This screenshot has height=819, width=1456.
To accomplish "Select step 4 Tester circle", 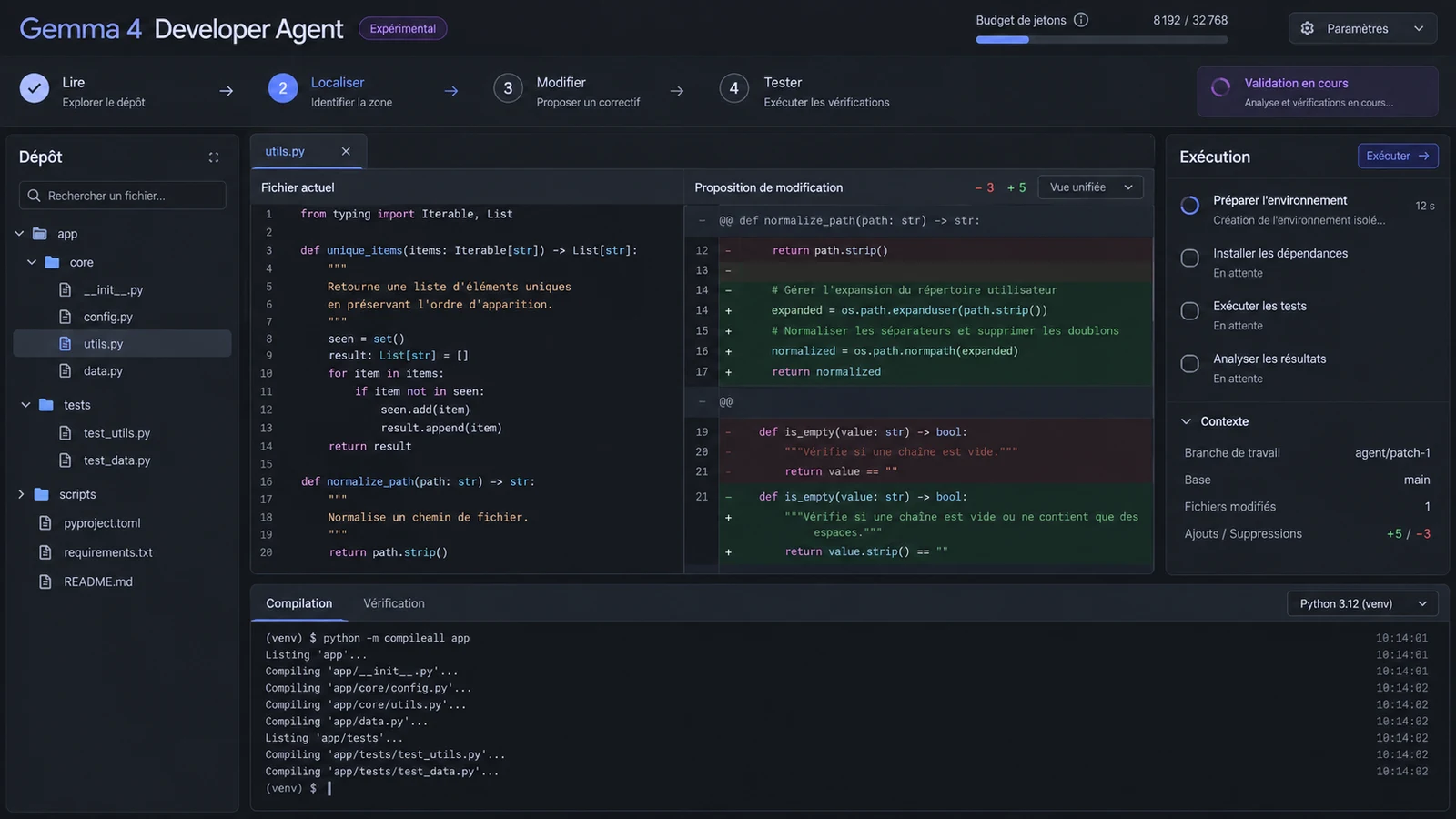I will tap(734, 88).
